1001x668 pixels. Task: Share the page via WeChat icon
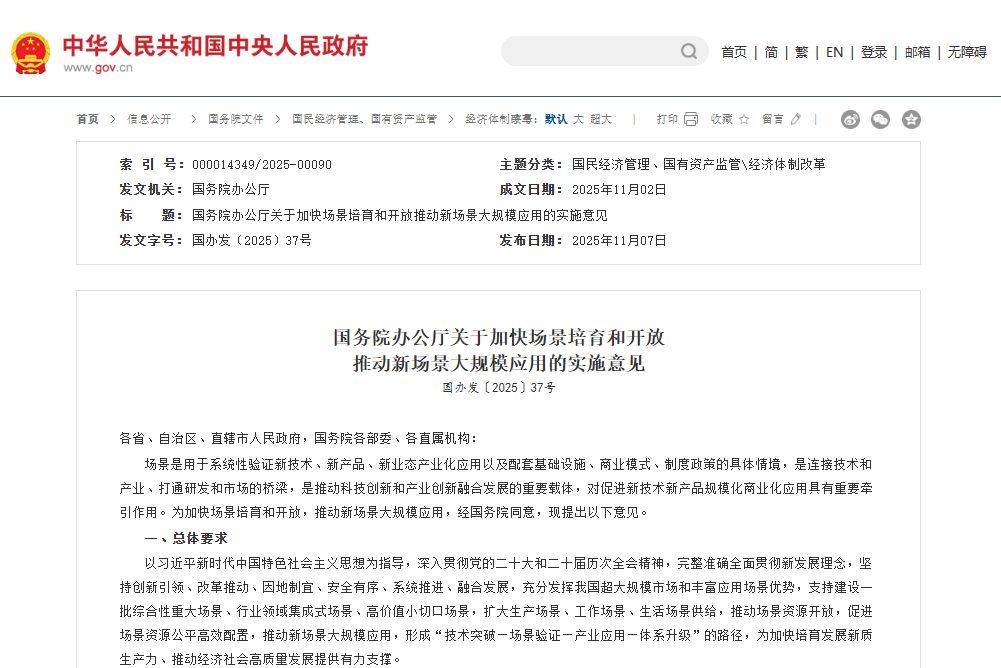880,120
